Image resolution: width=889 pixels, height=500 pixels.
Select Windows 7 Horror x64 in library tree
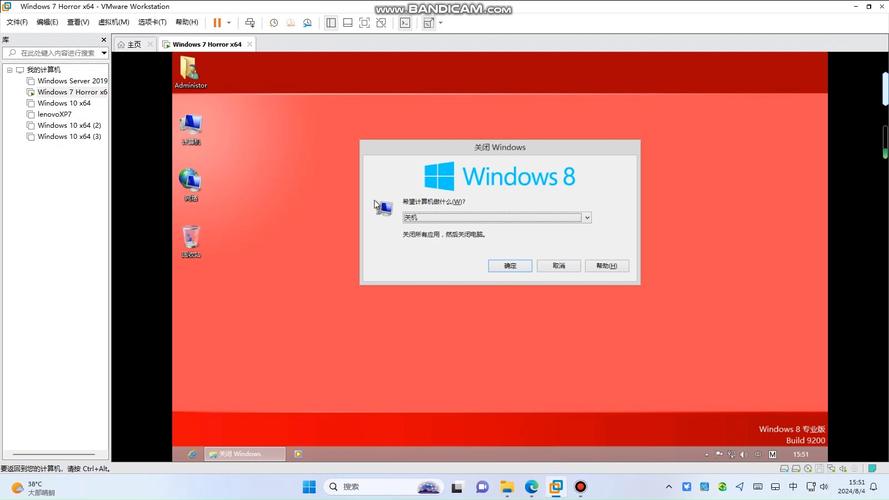pyautogui.click(x=72, y=92)
